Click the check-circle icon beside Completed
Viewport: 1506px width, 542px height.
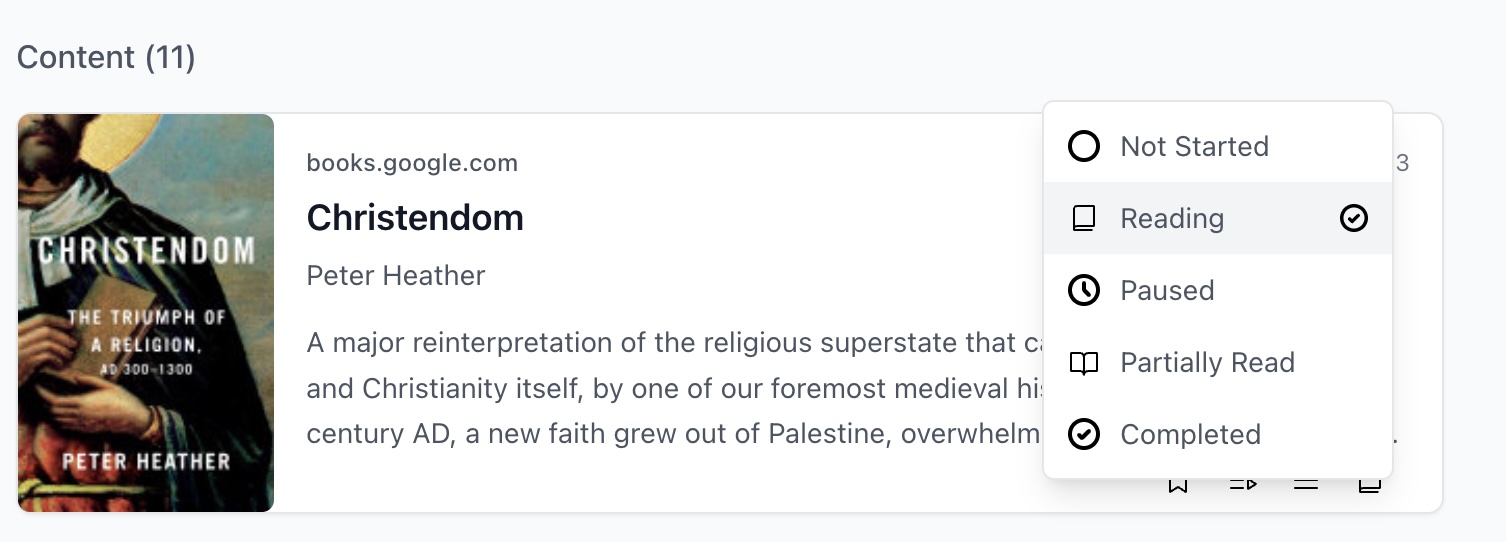(x=1084, y=434)
